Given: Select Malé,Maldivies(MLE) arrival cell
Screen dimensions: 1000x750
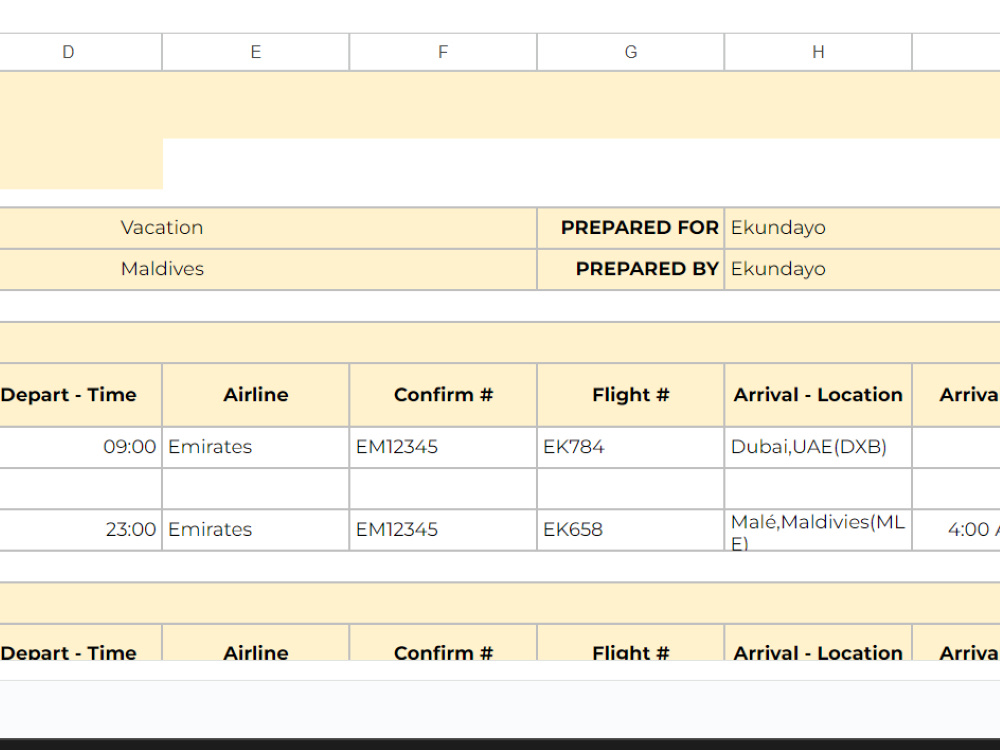Looking at the screenshot, I should point(818,530).
